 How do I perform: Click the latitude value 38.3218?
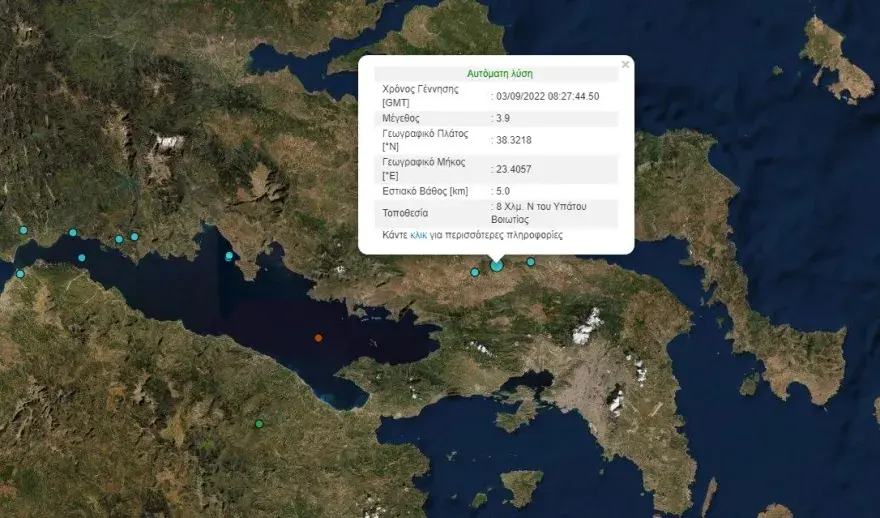pos(515,141)
